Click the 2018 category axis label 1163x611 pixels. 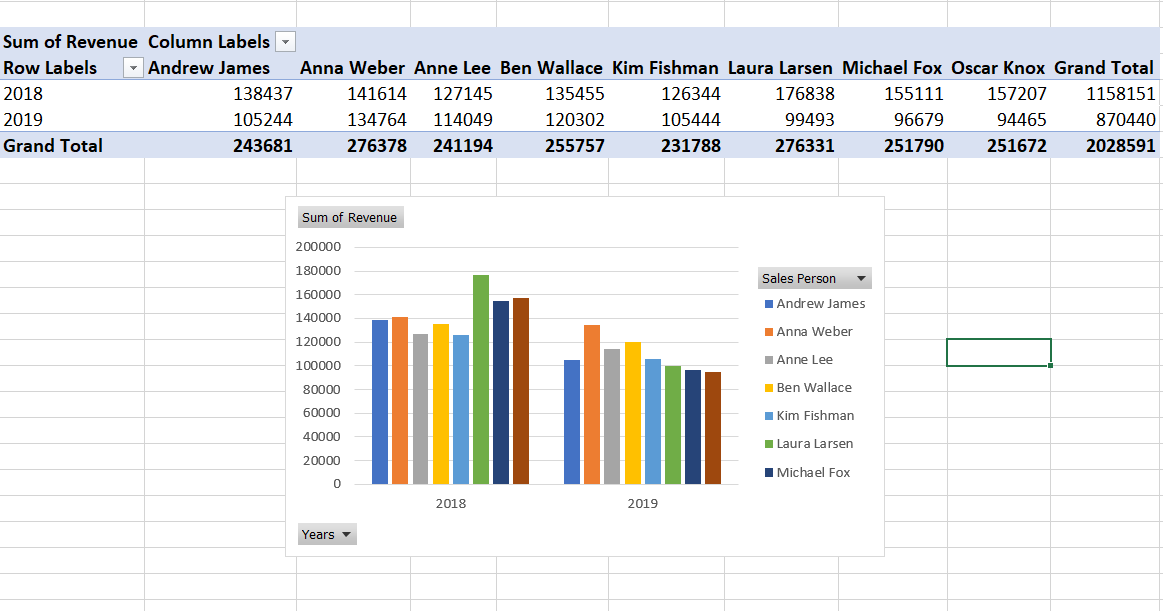pyautogui.click(x=451, y=503)
